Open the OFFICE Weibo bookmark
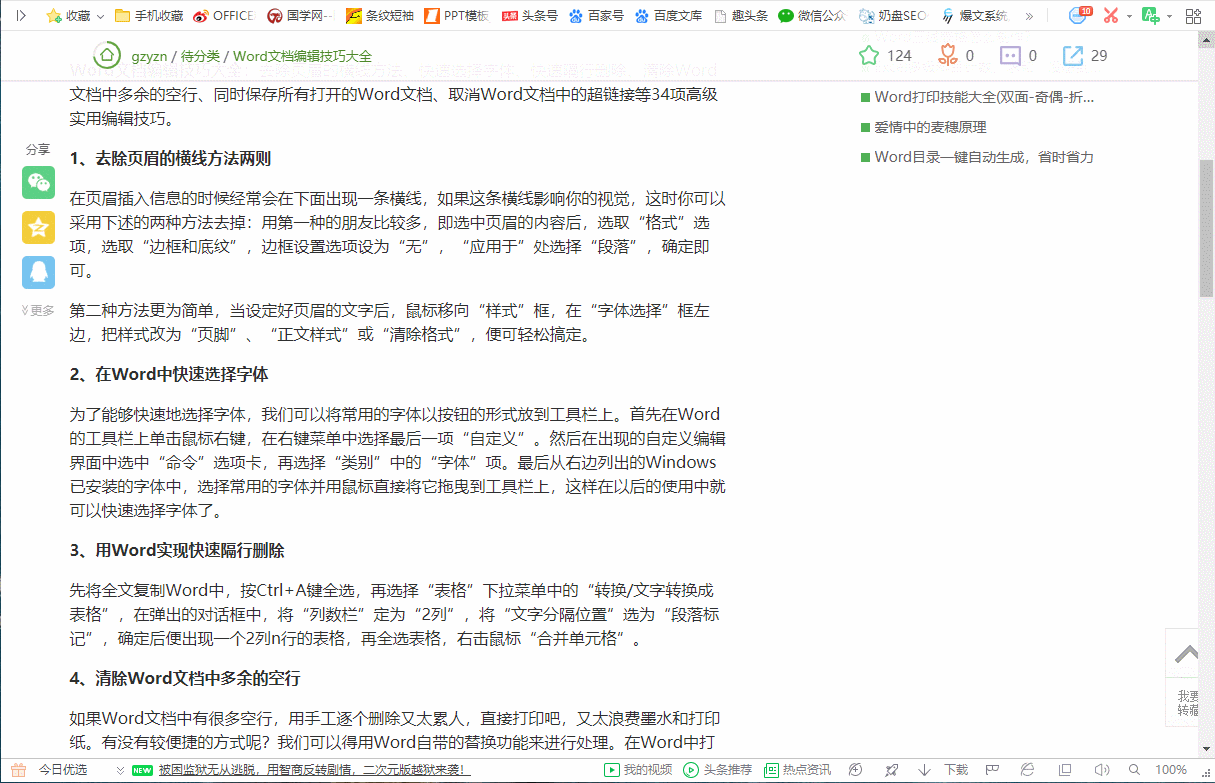Viewport: 1215px width, 783px height. [x=224, y=16]
